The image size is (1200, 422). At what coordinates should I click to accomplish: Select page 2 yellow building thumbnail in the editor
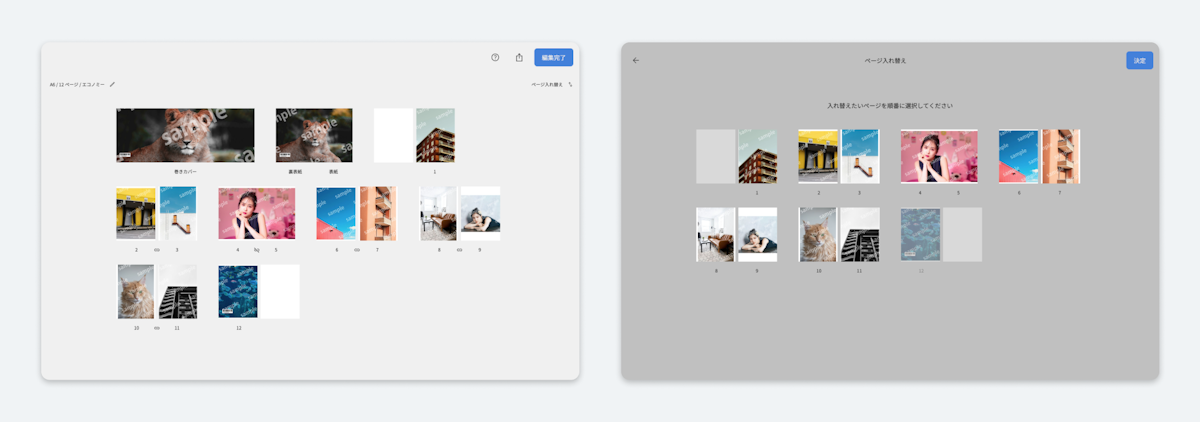point(136,213)
